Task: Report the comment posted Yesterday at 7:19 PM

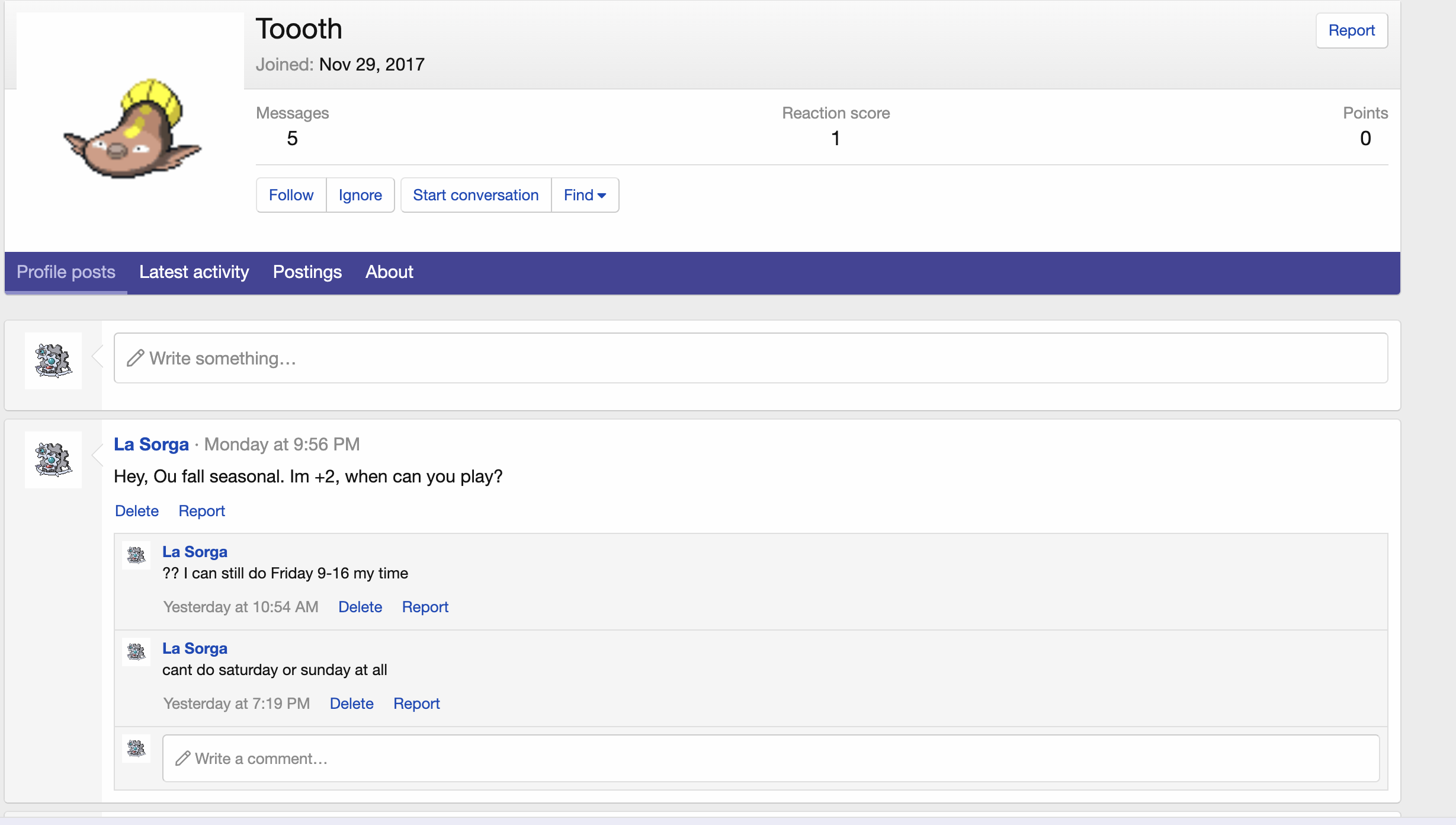Action: click(416, 704)
